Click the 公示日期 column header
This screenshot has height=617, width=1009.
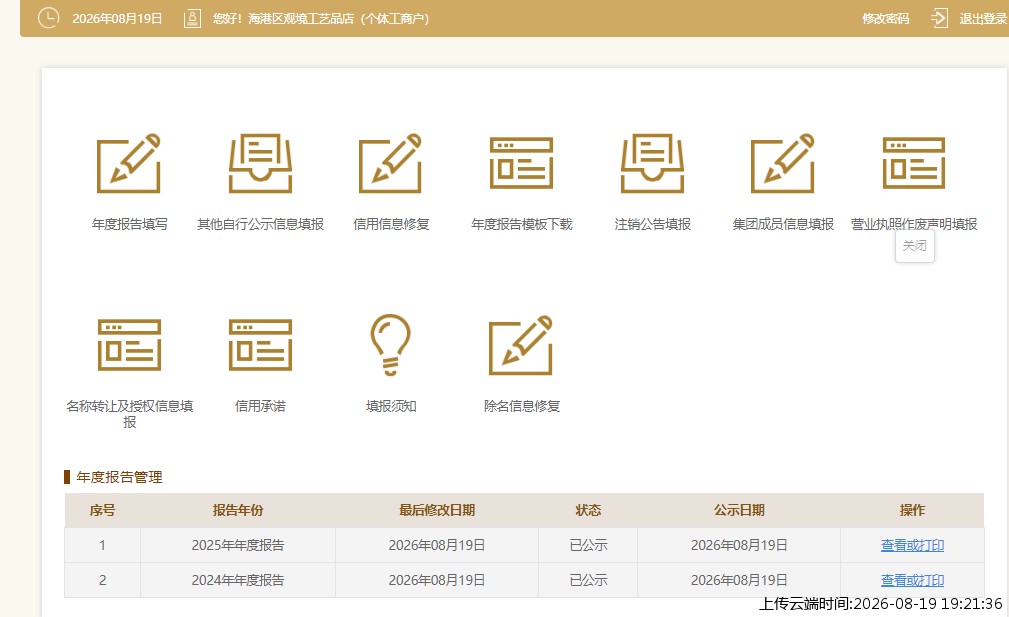pos(739,510)
